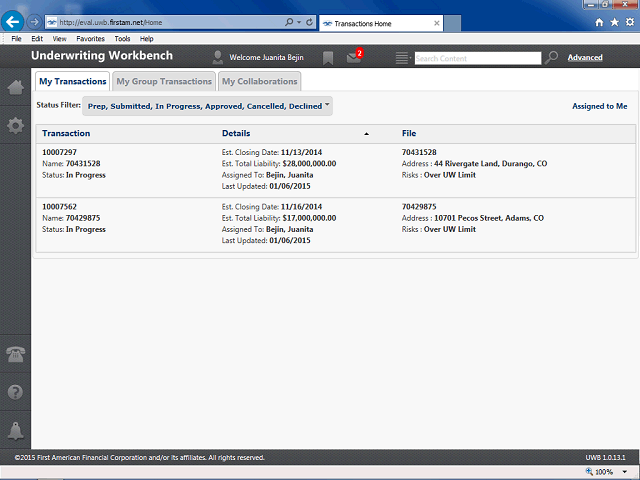Screen dimensions: 640x480
Task: Open the help question mark icon
Action: pyautogui.click(x=16, y=392)
